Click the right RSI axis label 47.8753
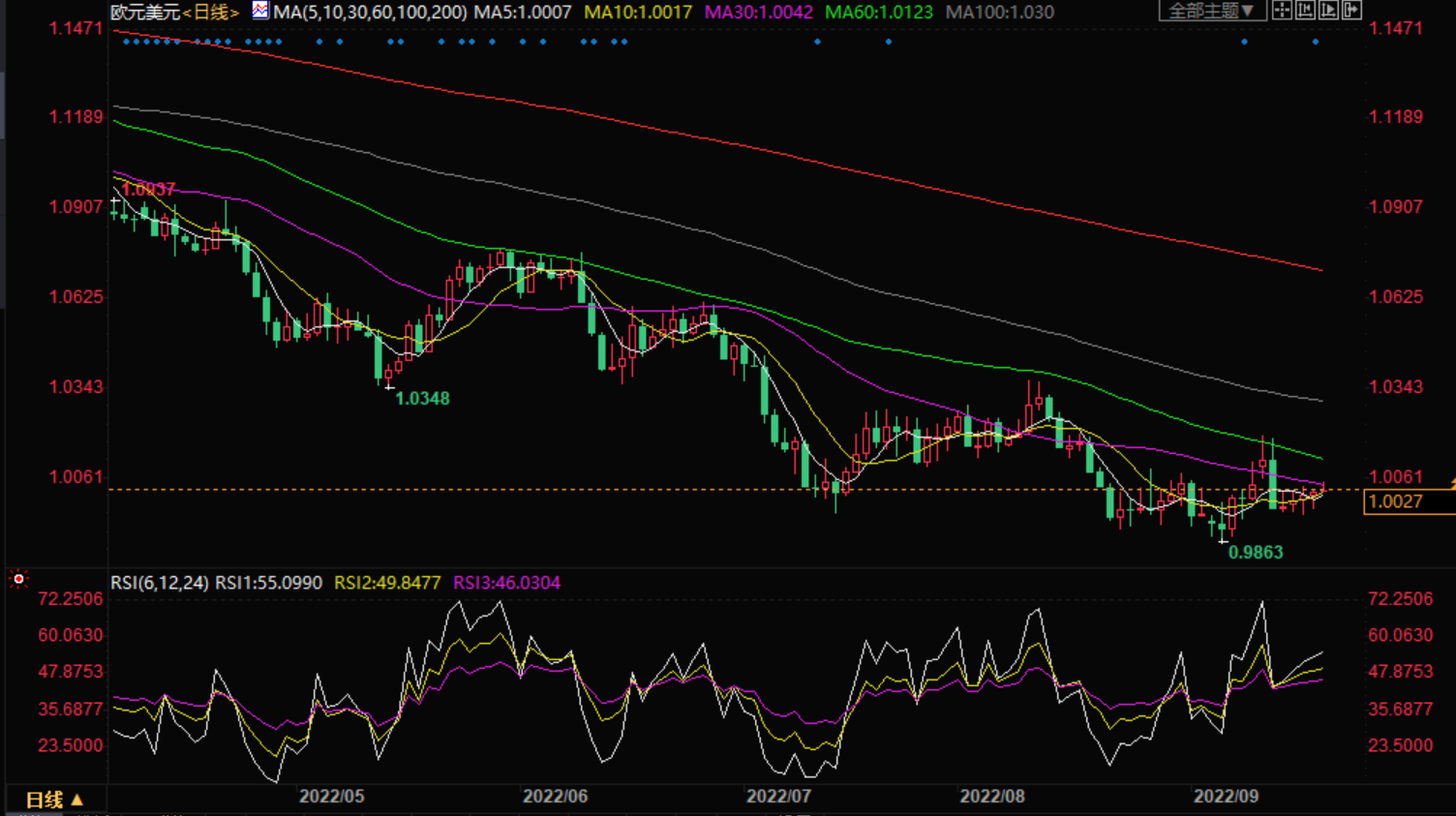Screen dimensions: 1456x816 [1400, 672]
